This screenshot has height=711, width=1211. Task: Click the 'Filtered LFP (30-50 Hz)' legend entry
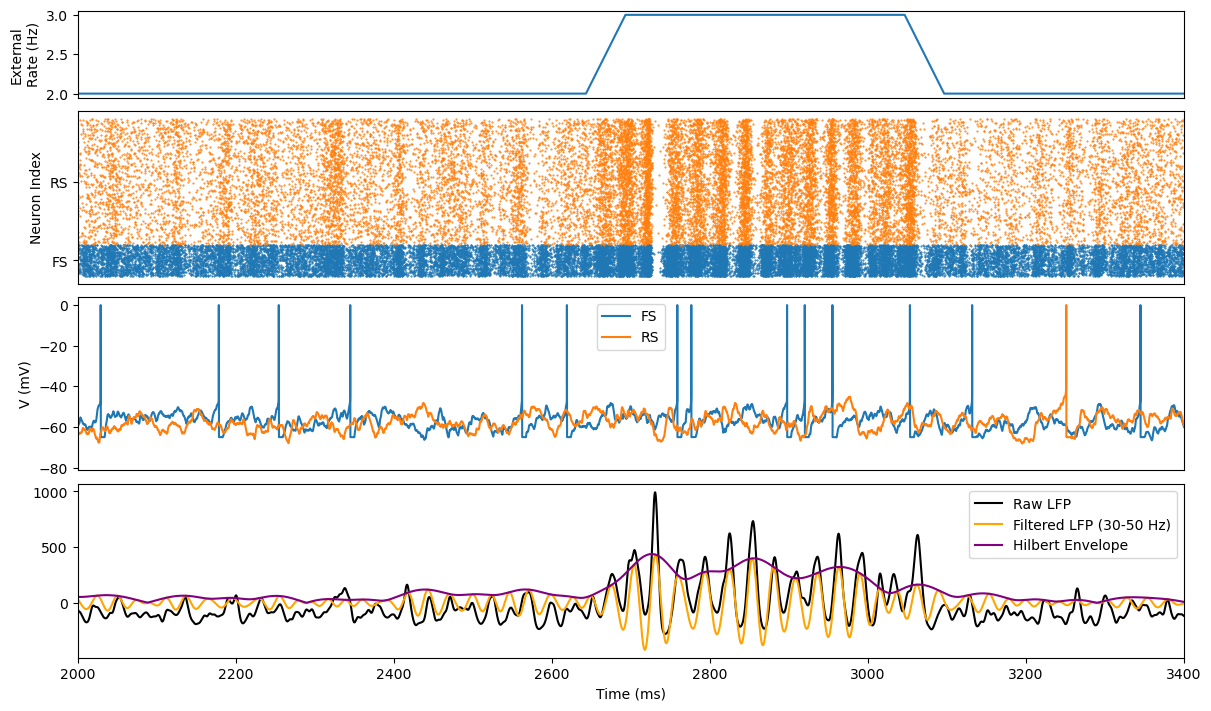pyautogui.click(x=1073, y=525)
